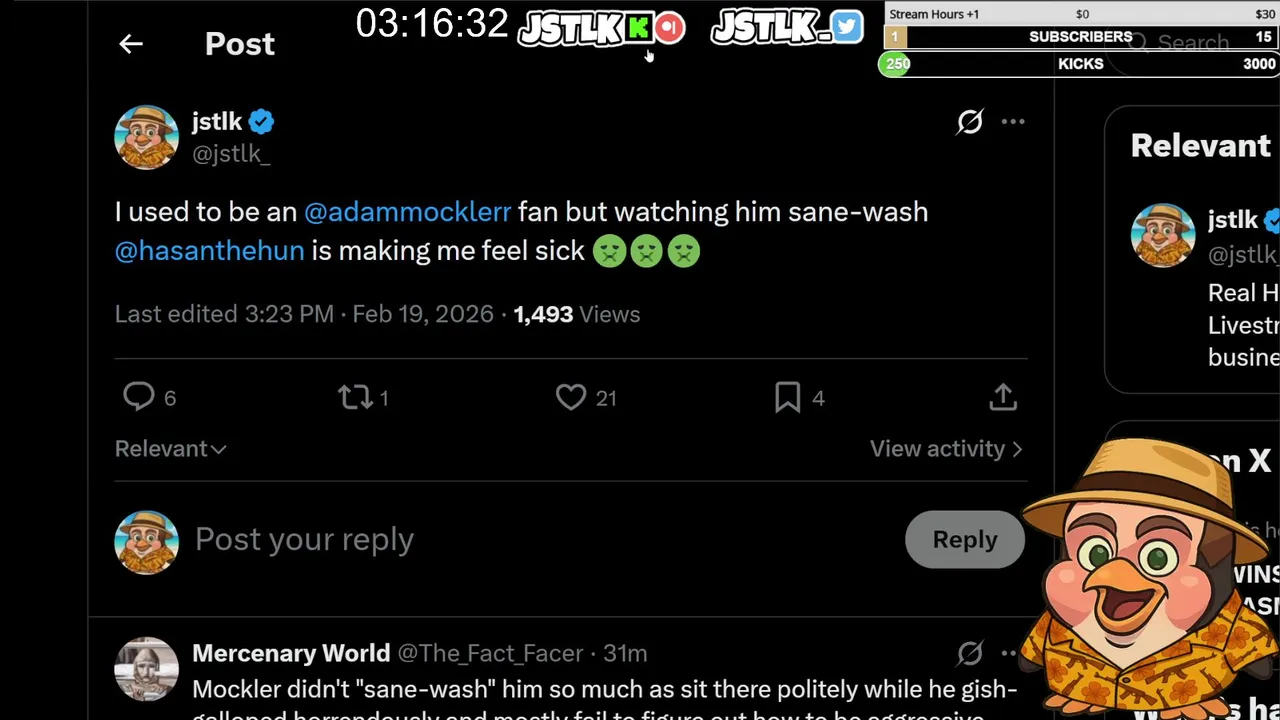
Task: Click the repost icon
Action: point(356,397)
